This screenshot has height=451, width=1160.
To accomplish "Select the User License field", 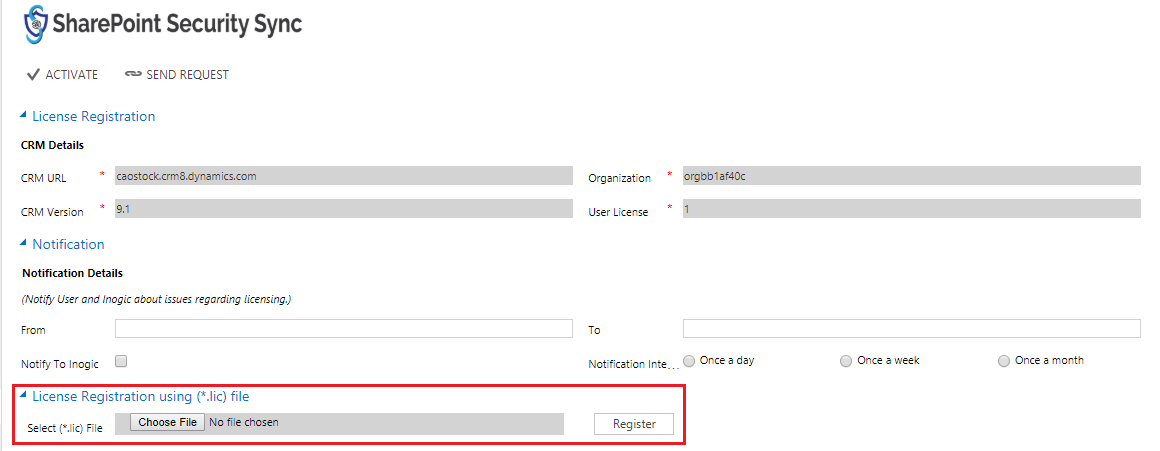I will (x=911, y=209).
